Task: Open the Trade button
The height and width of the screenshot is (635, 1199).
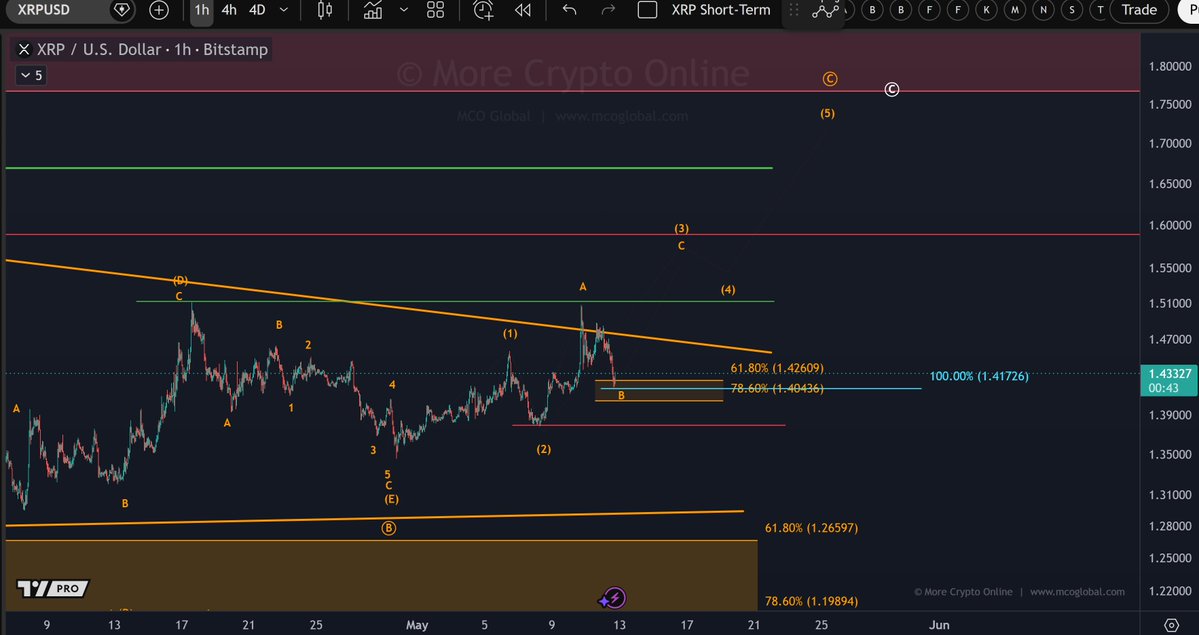Action: point(1139,10)
